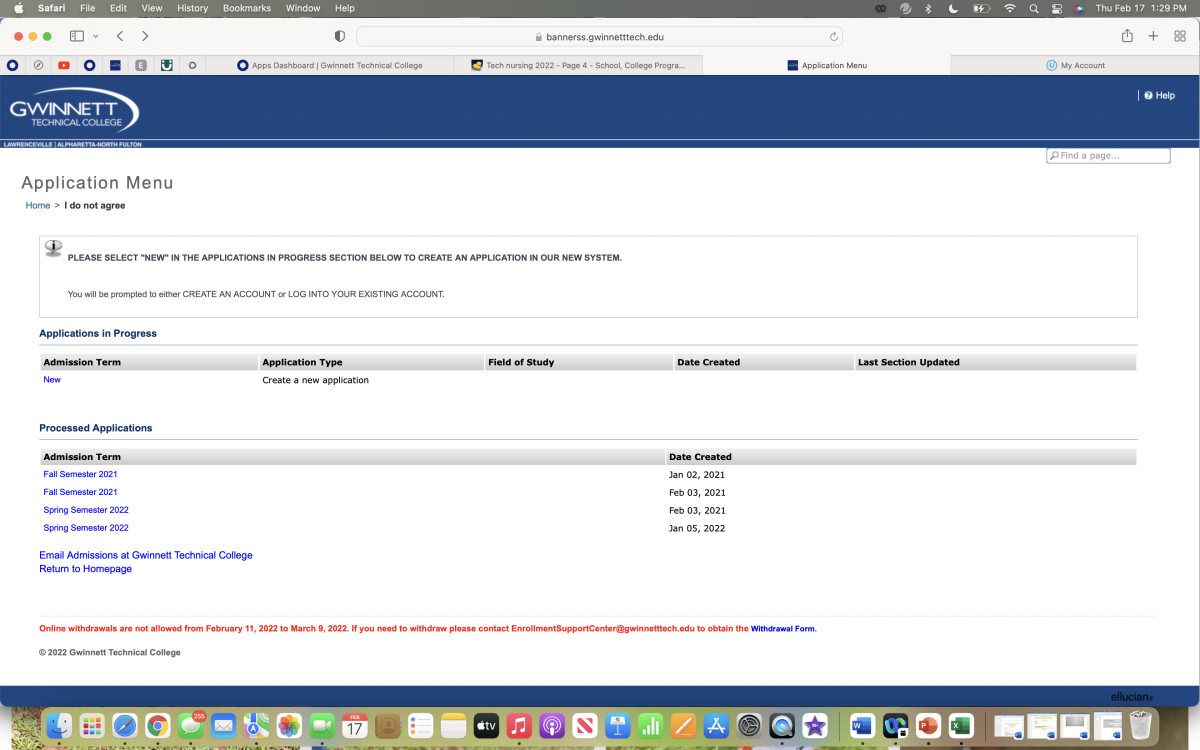Open the Withdrawal Form link
Viewport: 1200px width, 750px height.
[x=783, y=629]
